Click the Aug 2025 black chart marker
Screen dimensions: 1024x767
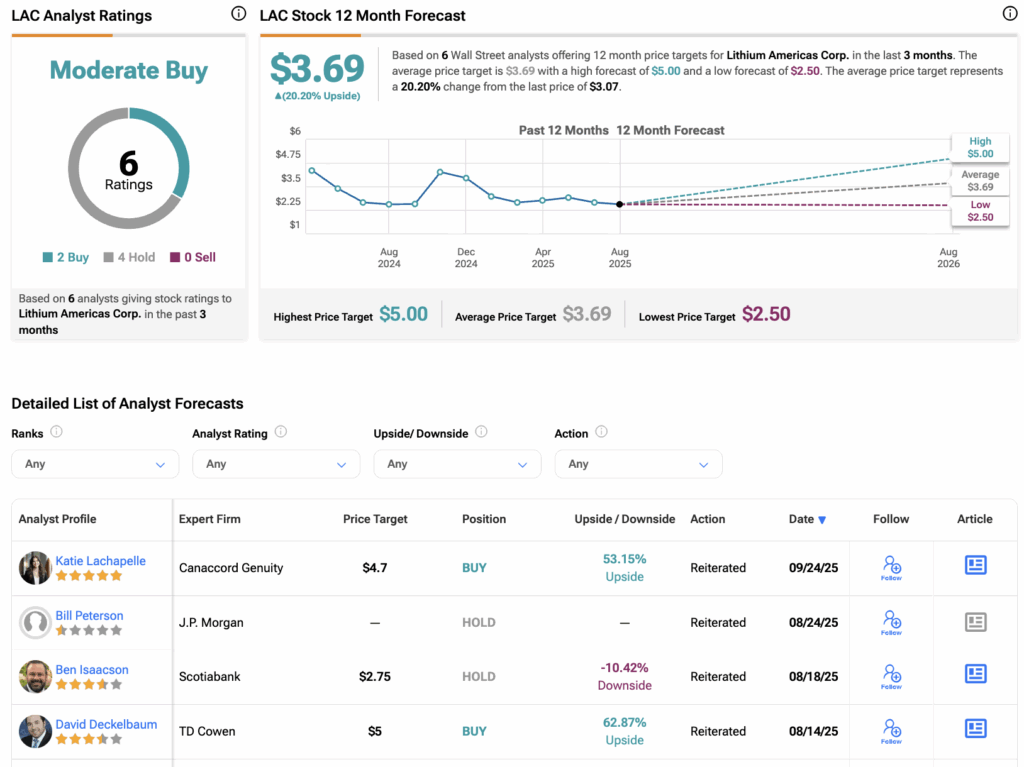tap(620, 204)
